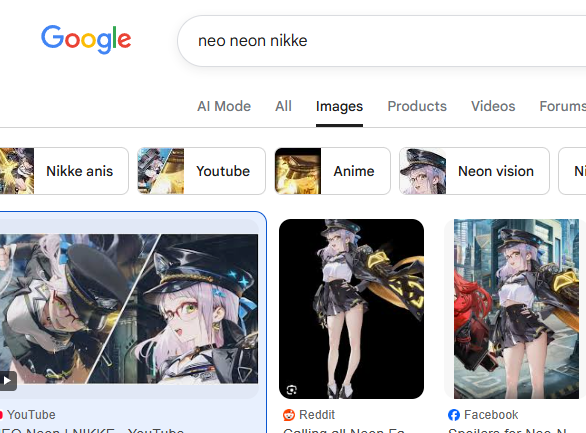Open the Reddit character image result
Viewport: 586px width, 433px height.
351,309
